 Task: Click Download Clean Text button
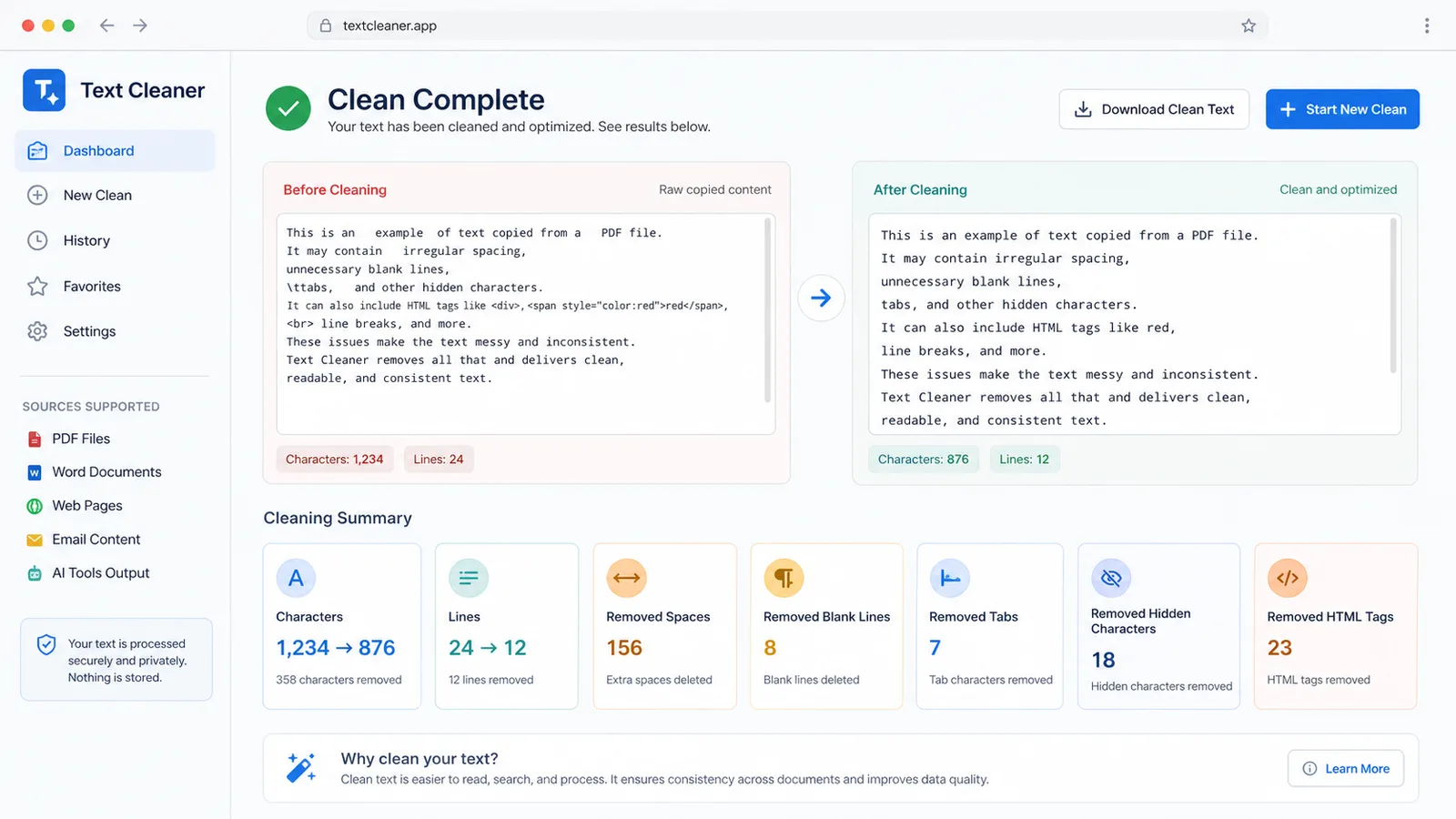[x=1154, y=109]
